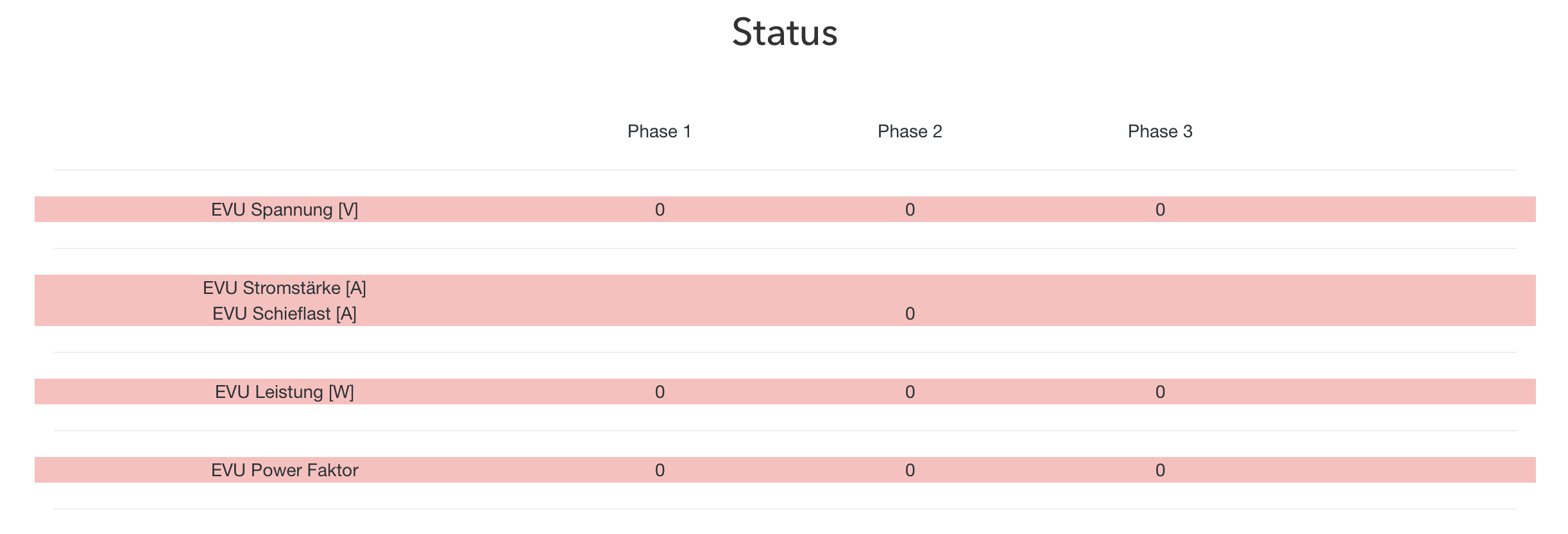The height and width of the screenshot is (534, 1568).
Task: Select the EVU Power Faktor label
Action: (x=284, y=470)
